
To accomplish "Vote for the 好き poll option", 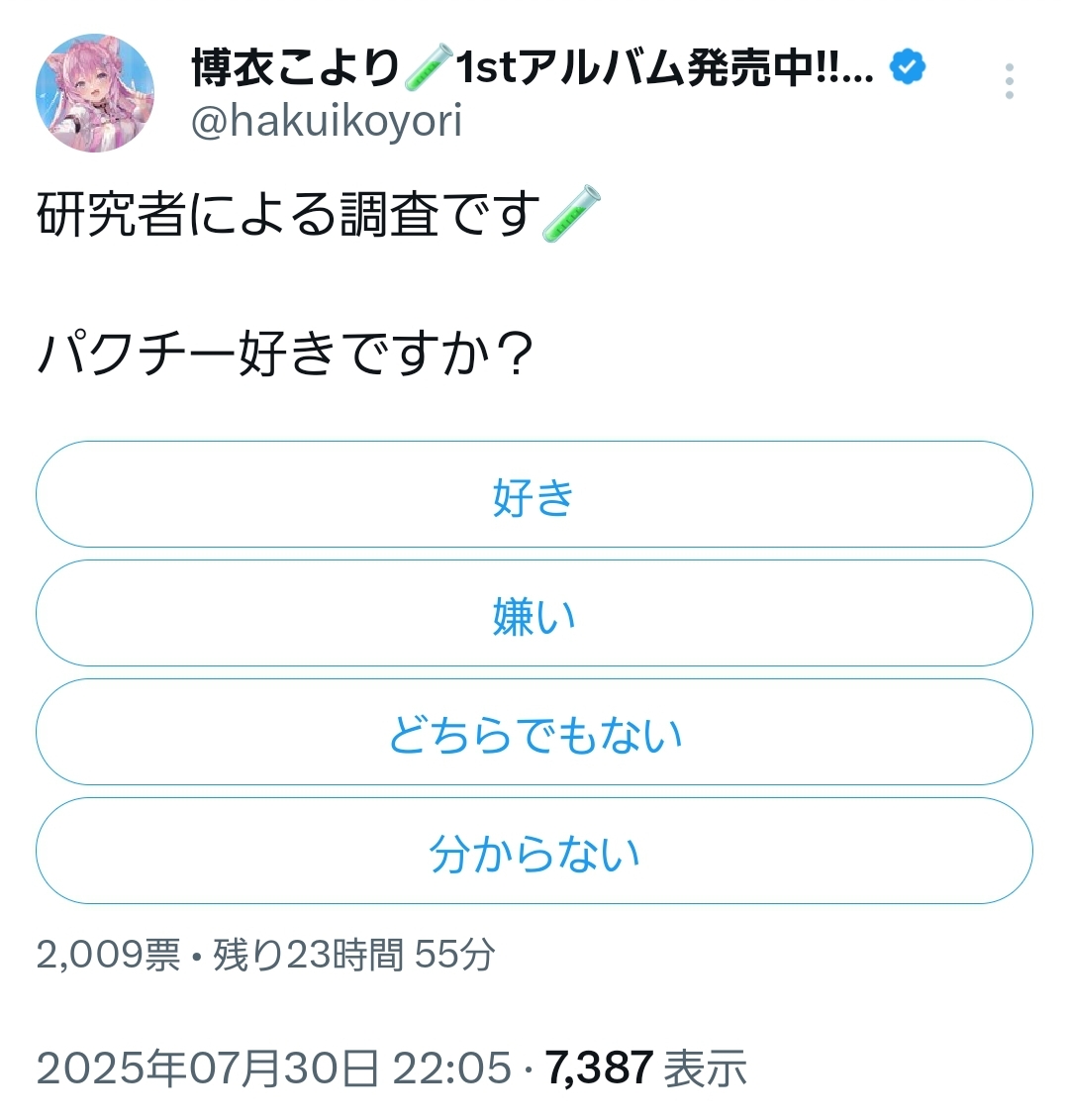I will click(x=534, y=494).
